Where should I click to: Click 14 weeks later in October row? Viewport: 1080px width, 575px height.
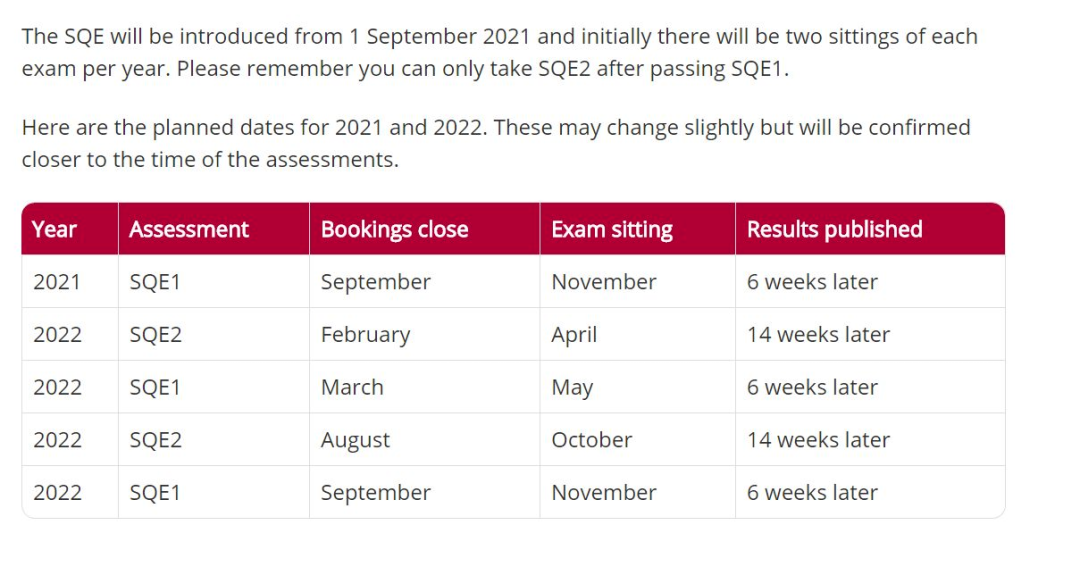[x=818, y=440]
